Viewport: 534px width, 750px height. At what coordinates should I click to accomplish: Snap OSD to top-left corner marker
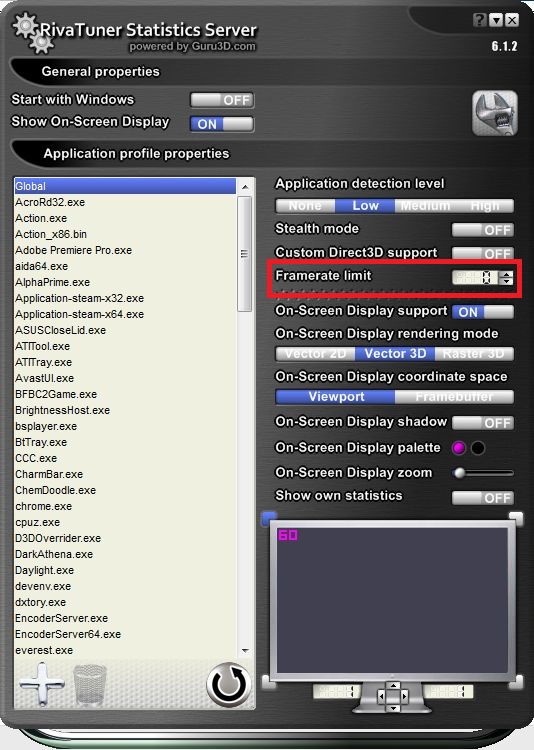coord(269,518)
